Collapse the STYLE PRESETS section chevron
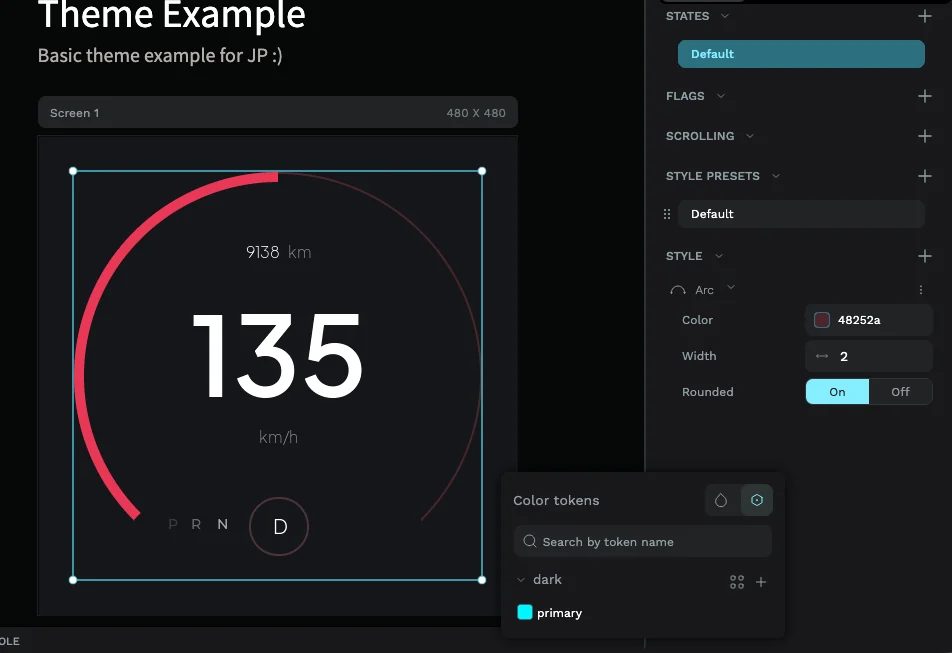The width and height of the screenshot is (952, 653). coord(775,176)
